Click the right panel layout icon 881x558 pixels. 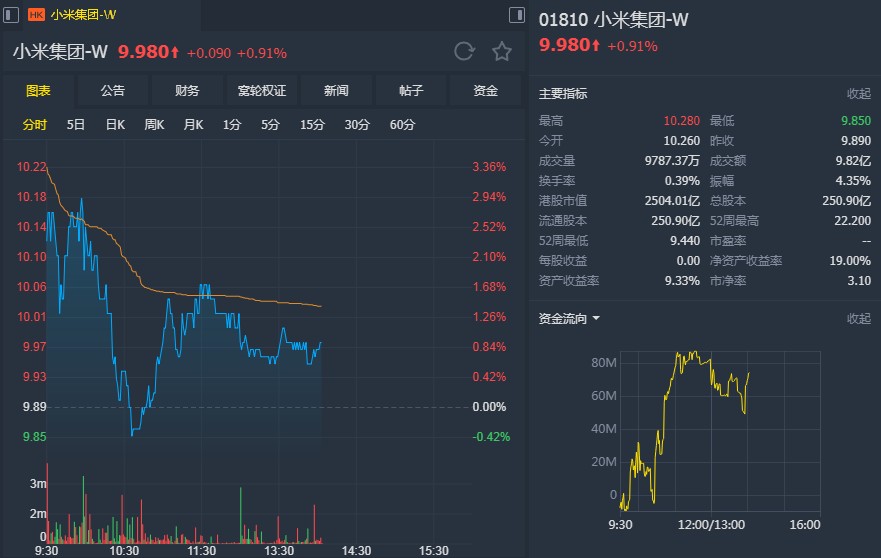(x=516, y=15)
